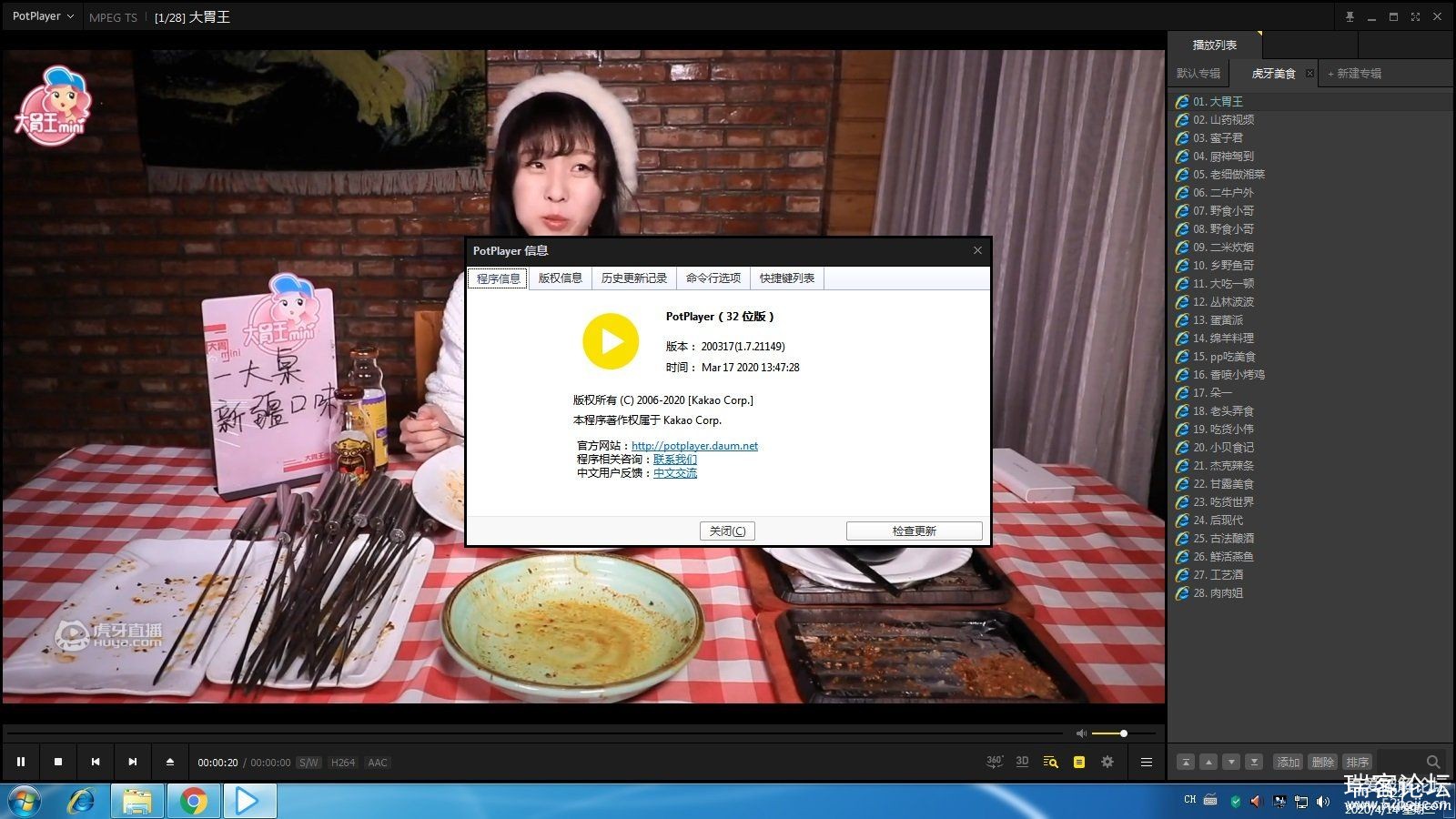Toggle fullscreen from the title bar
Image resolution: width=1456 pixels, height=819 pixels.
1415,16
